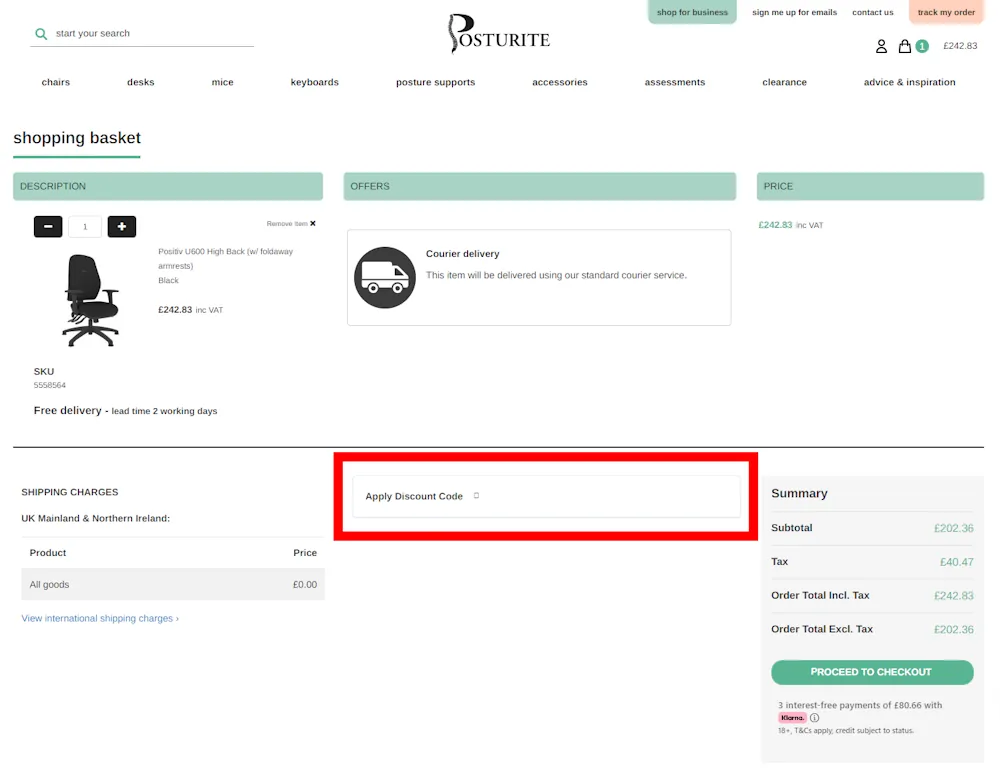The width and height of the screenshot is (1000, 769).
Task: Open the desks menu
Action: (140, 82)
